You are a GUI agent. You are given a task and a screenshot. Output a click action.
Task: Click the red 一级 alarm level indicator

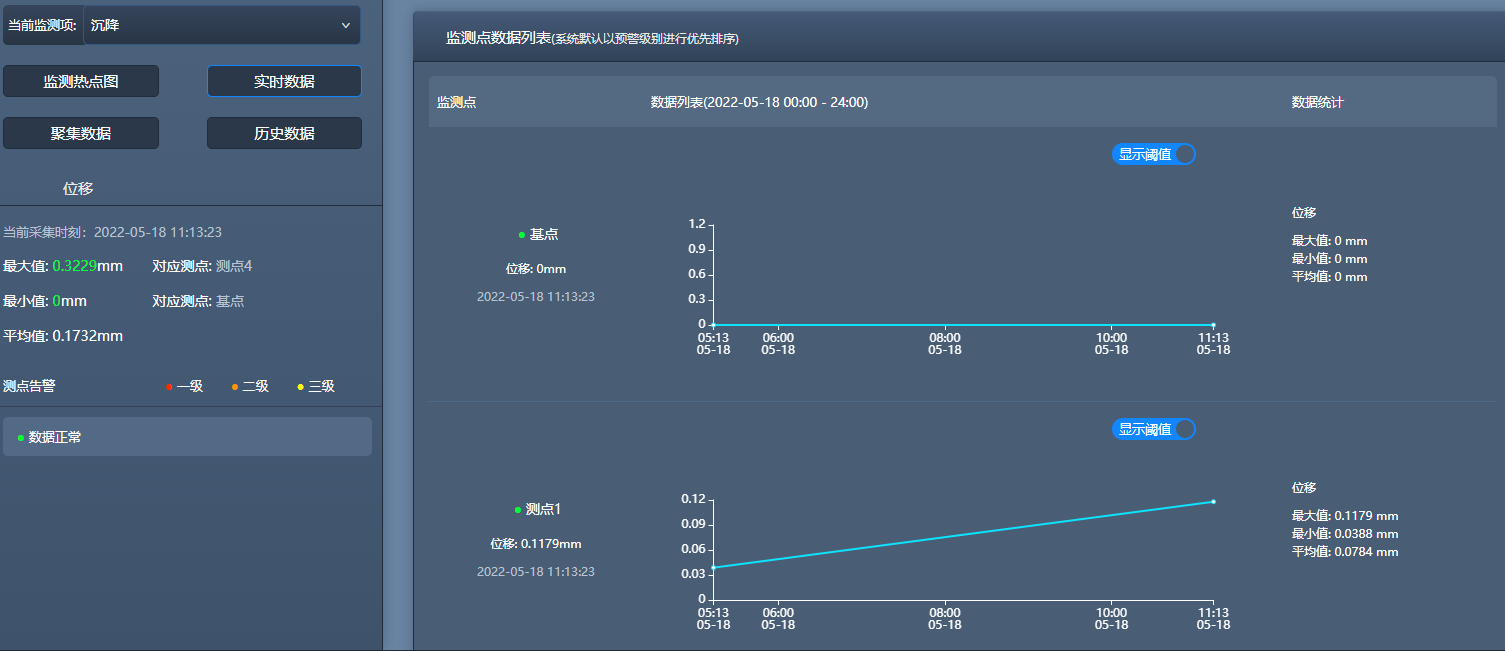point(170,386)
